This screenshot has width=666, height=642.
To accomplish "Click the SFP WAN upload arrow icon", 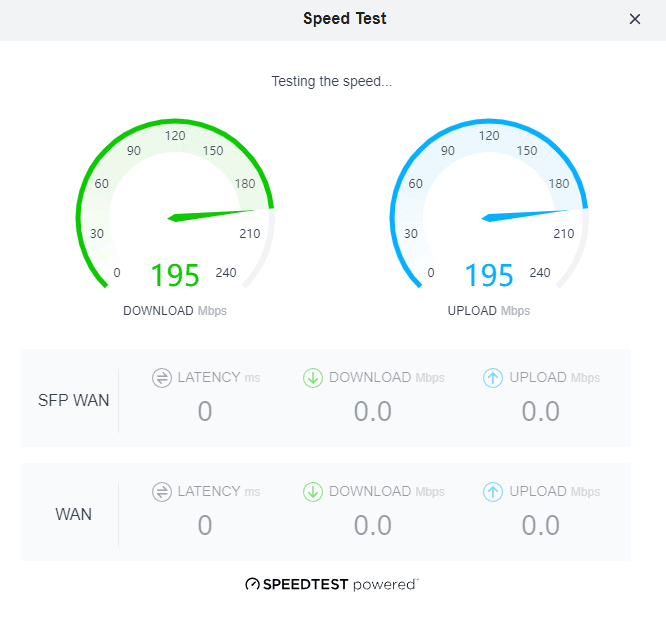I will coord(493,378).
